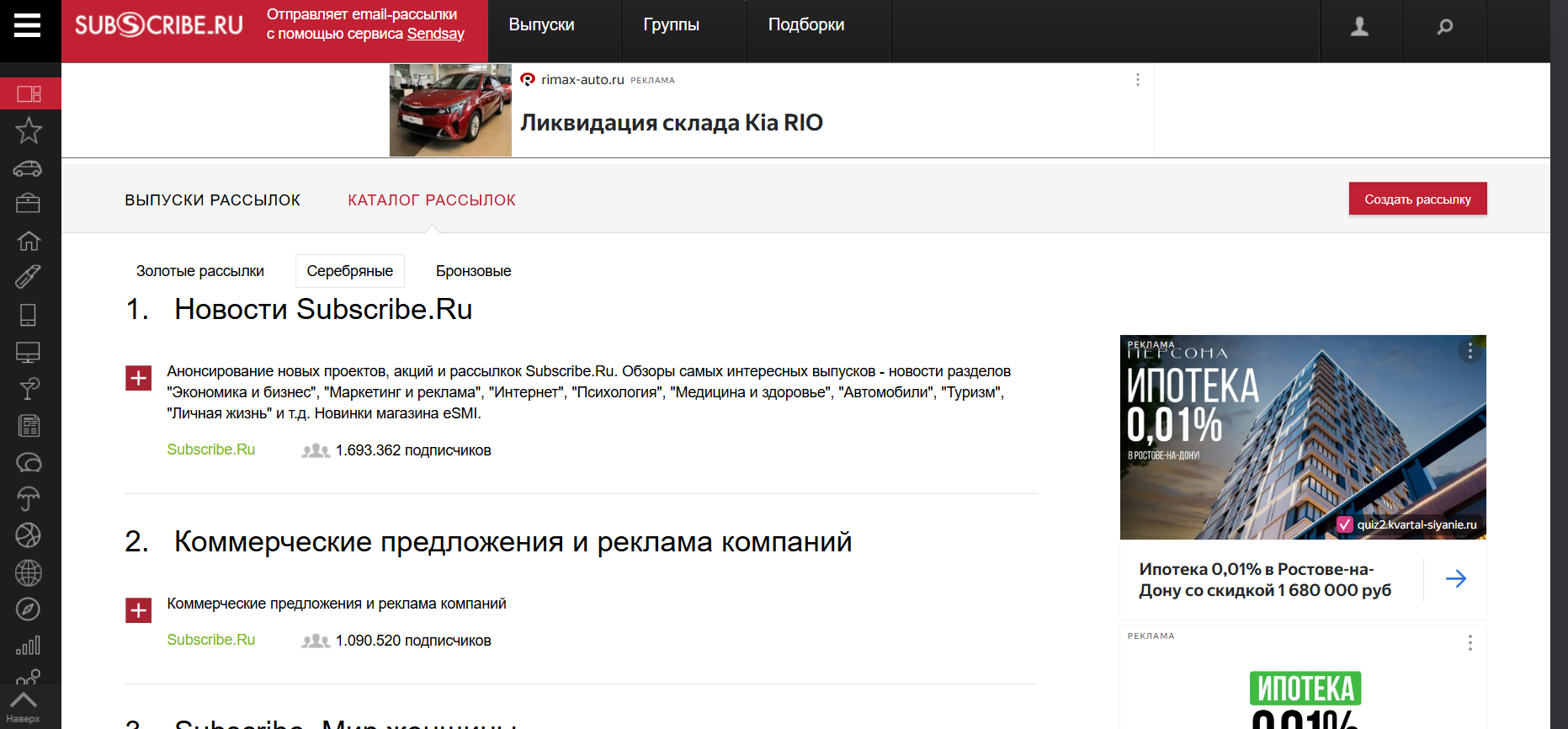
Task: Select the star category in sidebar
Action: [x=29, y=130]
